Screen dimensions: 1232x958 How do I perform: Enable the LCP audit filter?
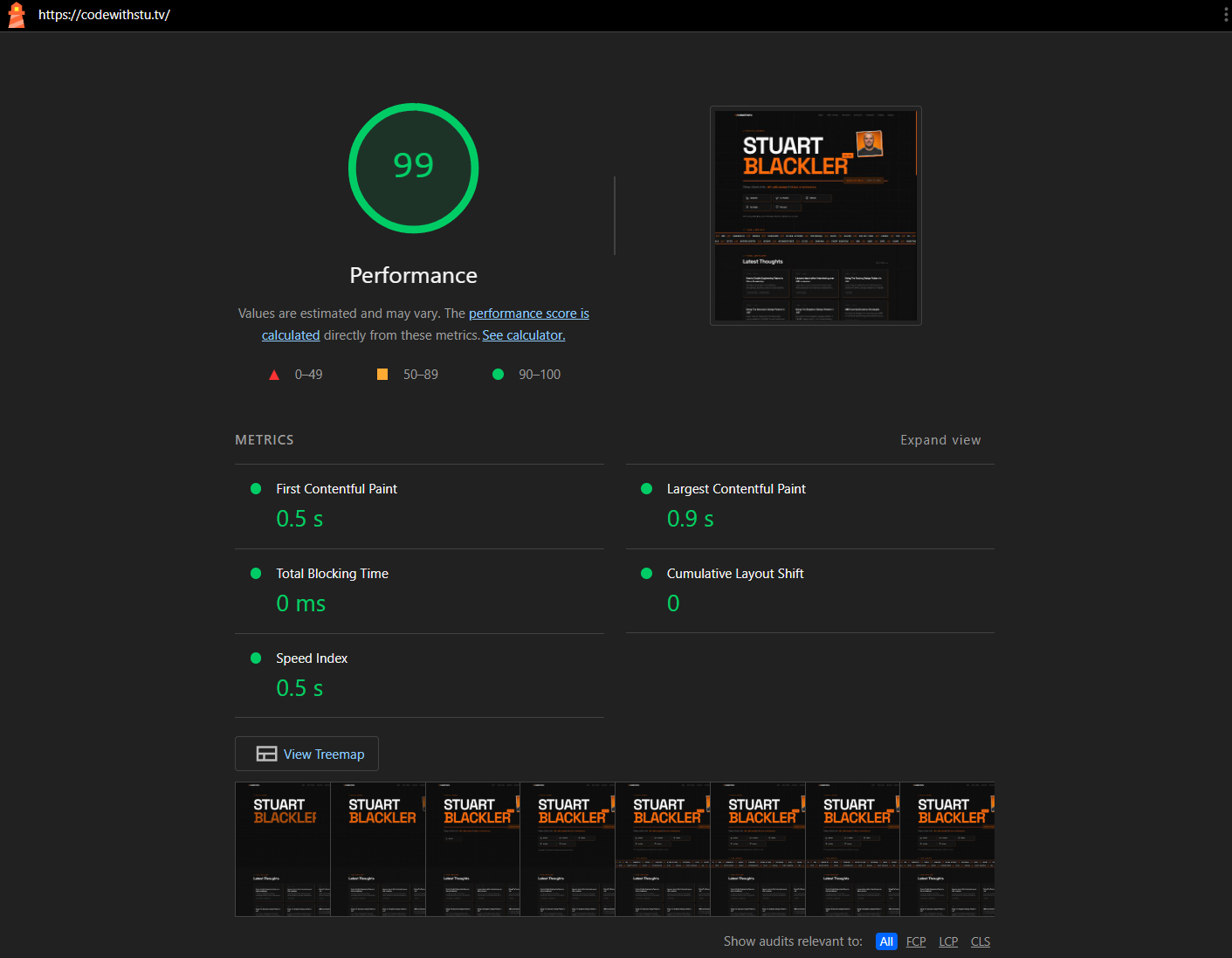pyautogui.click(x=948, y=941)
